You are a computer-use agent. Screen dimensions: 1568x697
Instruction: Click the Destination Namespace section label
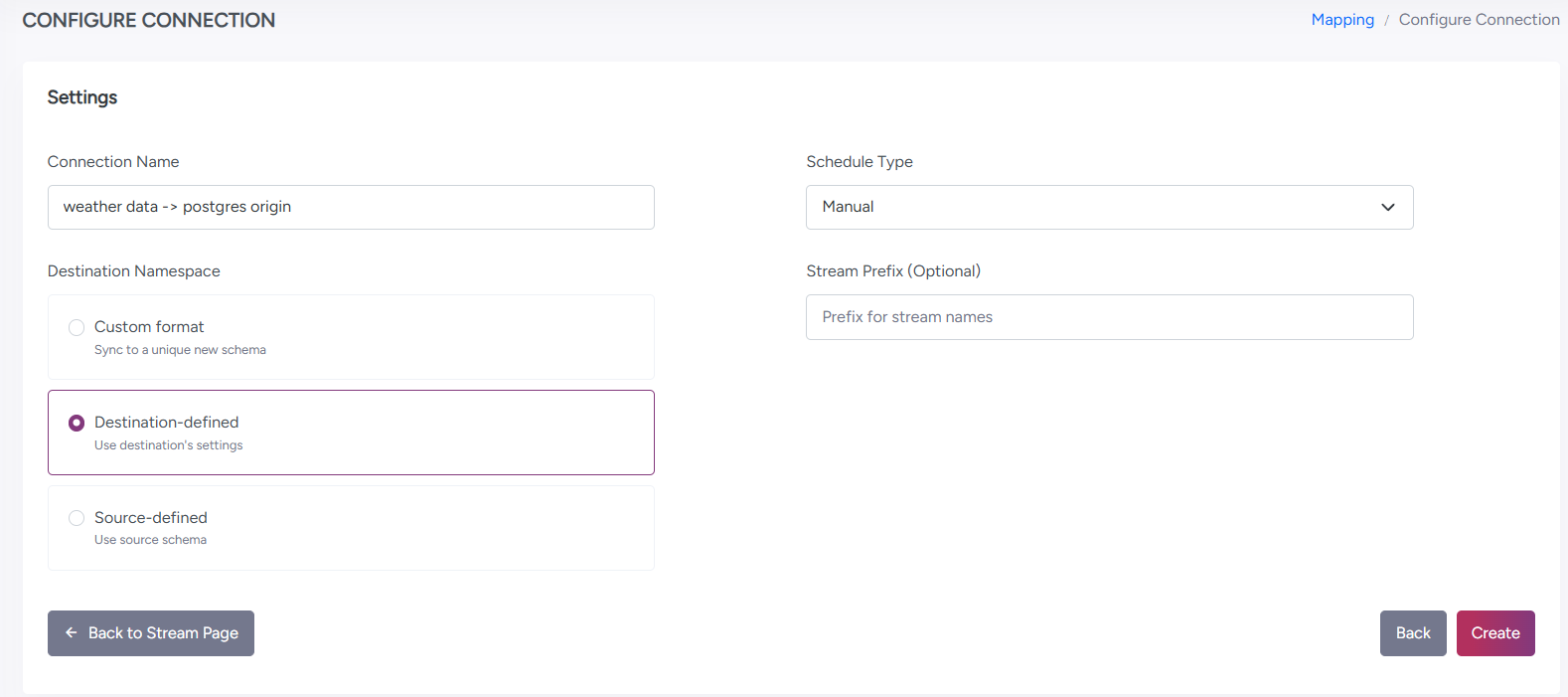133,271
